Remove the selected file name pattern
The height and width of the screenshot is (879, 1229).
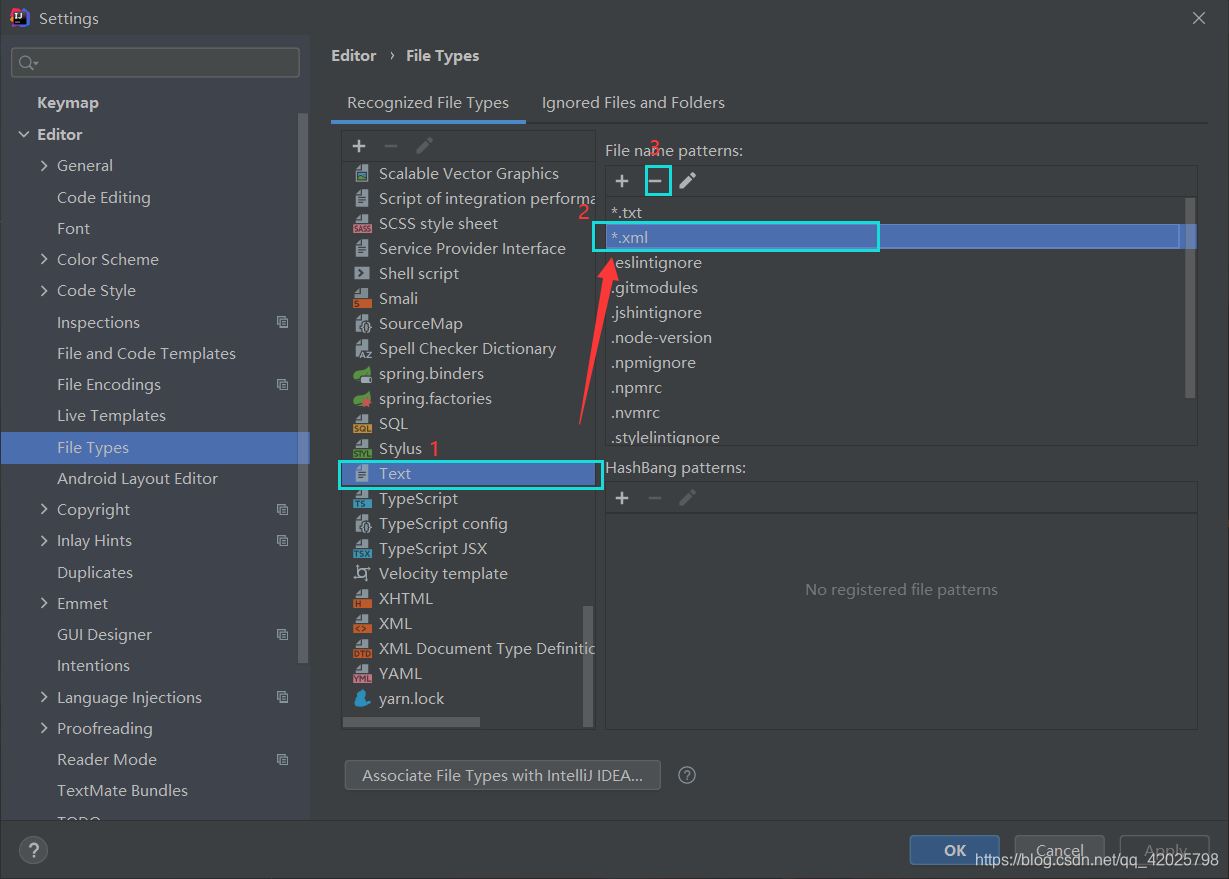655,181
